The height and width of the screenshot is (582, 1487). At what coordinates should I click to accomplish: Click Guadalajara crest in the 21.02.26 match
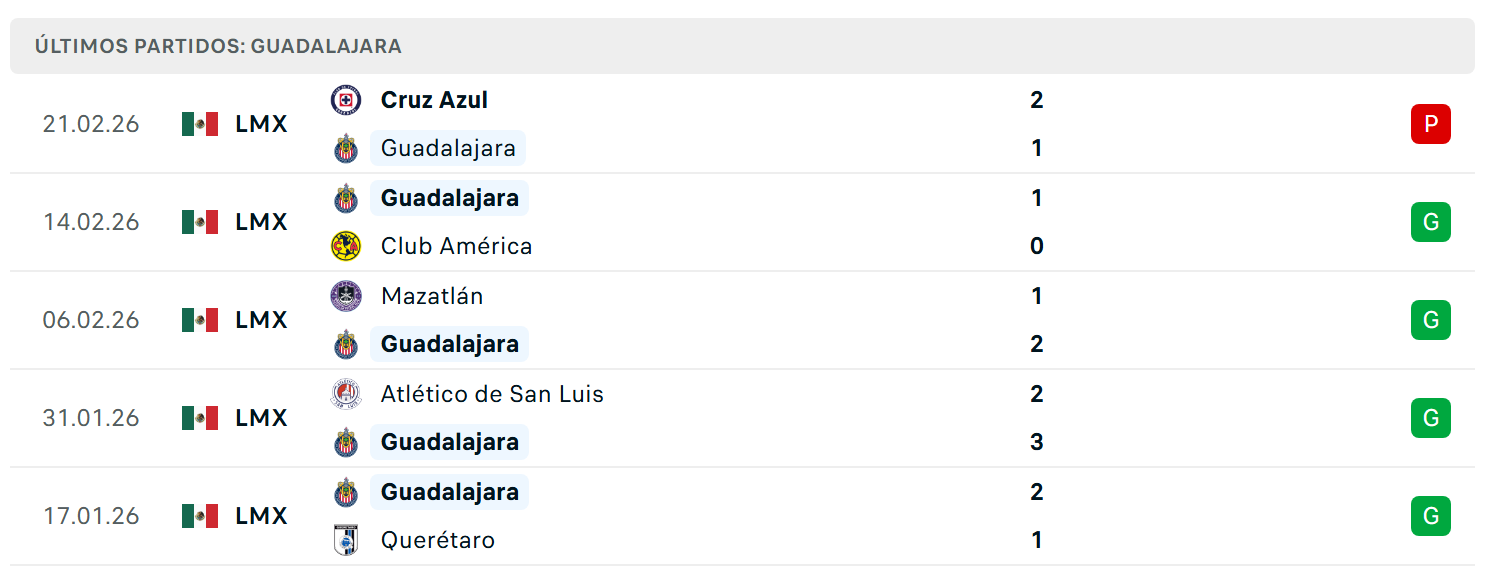(x=346, y=148)
